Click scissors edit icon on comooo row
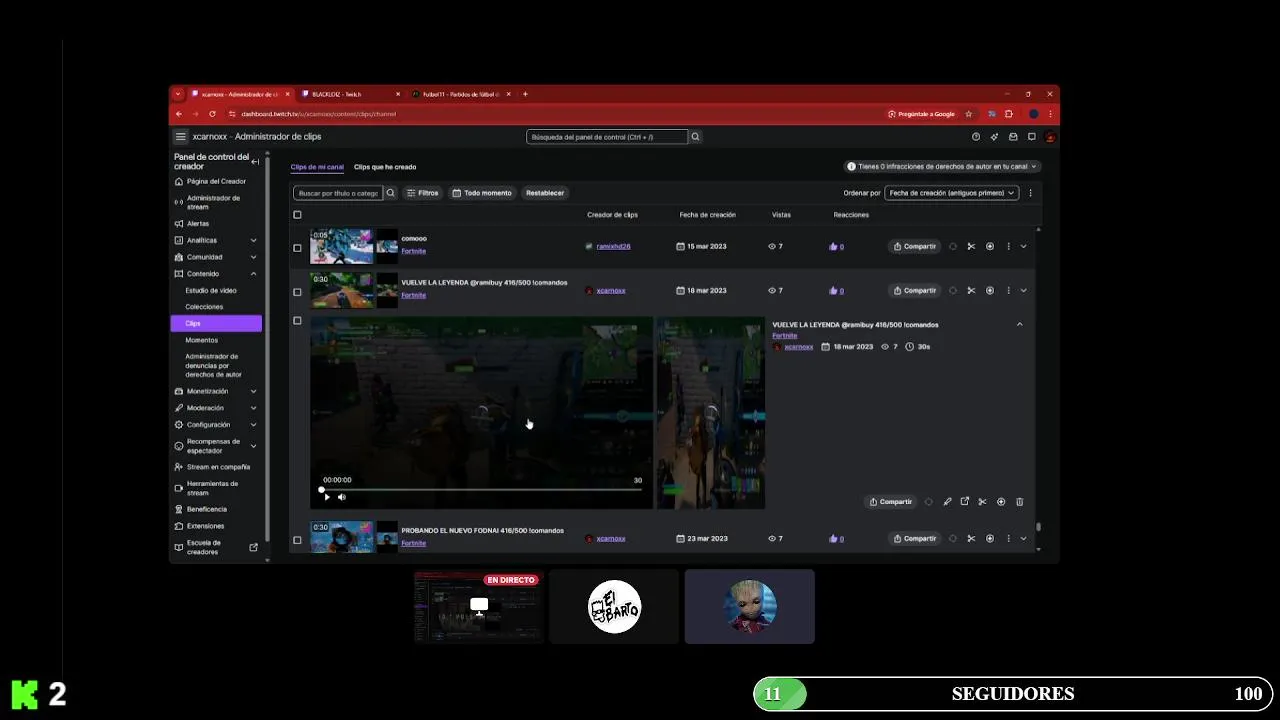Viewport: 1280px width, 720px height. pyautogui.click(x=971, y=246)
